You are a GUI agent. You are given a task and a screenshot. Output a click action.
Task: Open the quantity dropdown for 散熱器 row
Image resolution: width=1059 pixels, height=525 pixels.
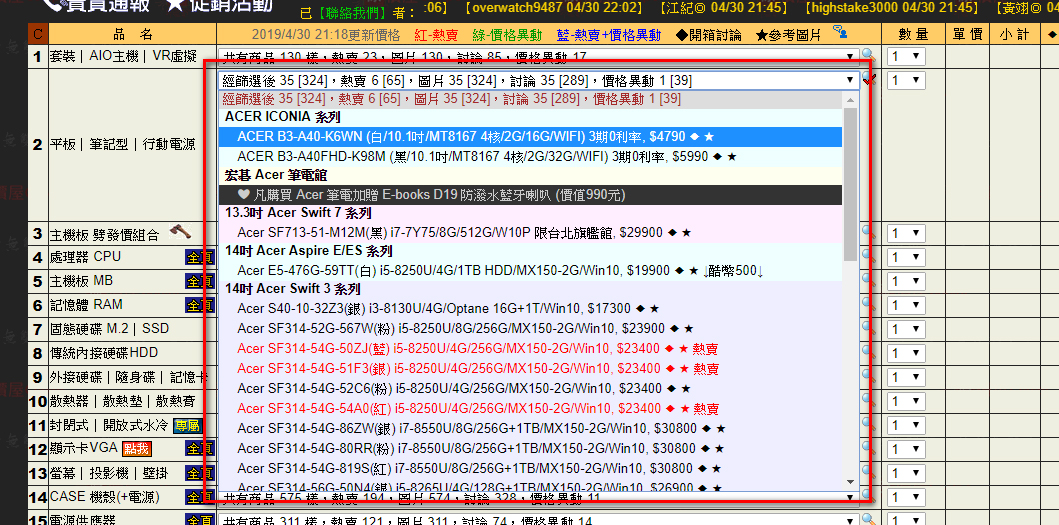tap(906, 401)
